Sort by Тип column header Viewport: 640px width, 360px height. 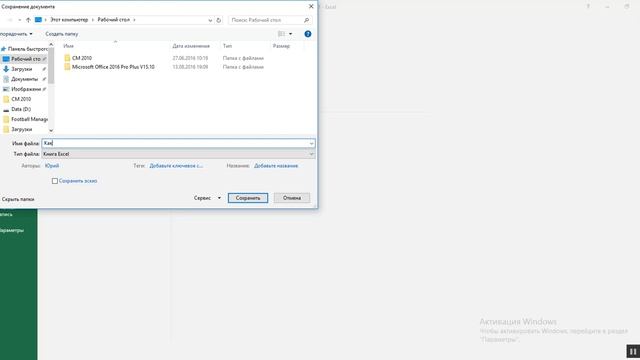(x=227, y=46)
